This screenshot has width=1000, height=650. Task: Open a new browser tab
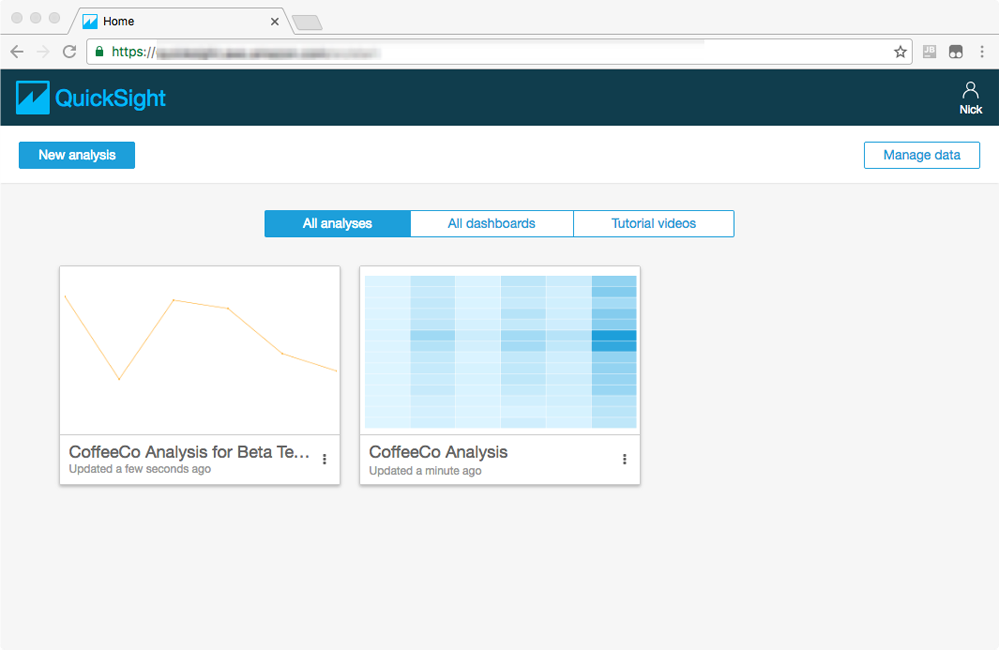[x=307, y=23]
